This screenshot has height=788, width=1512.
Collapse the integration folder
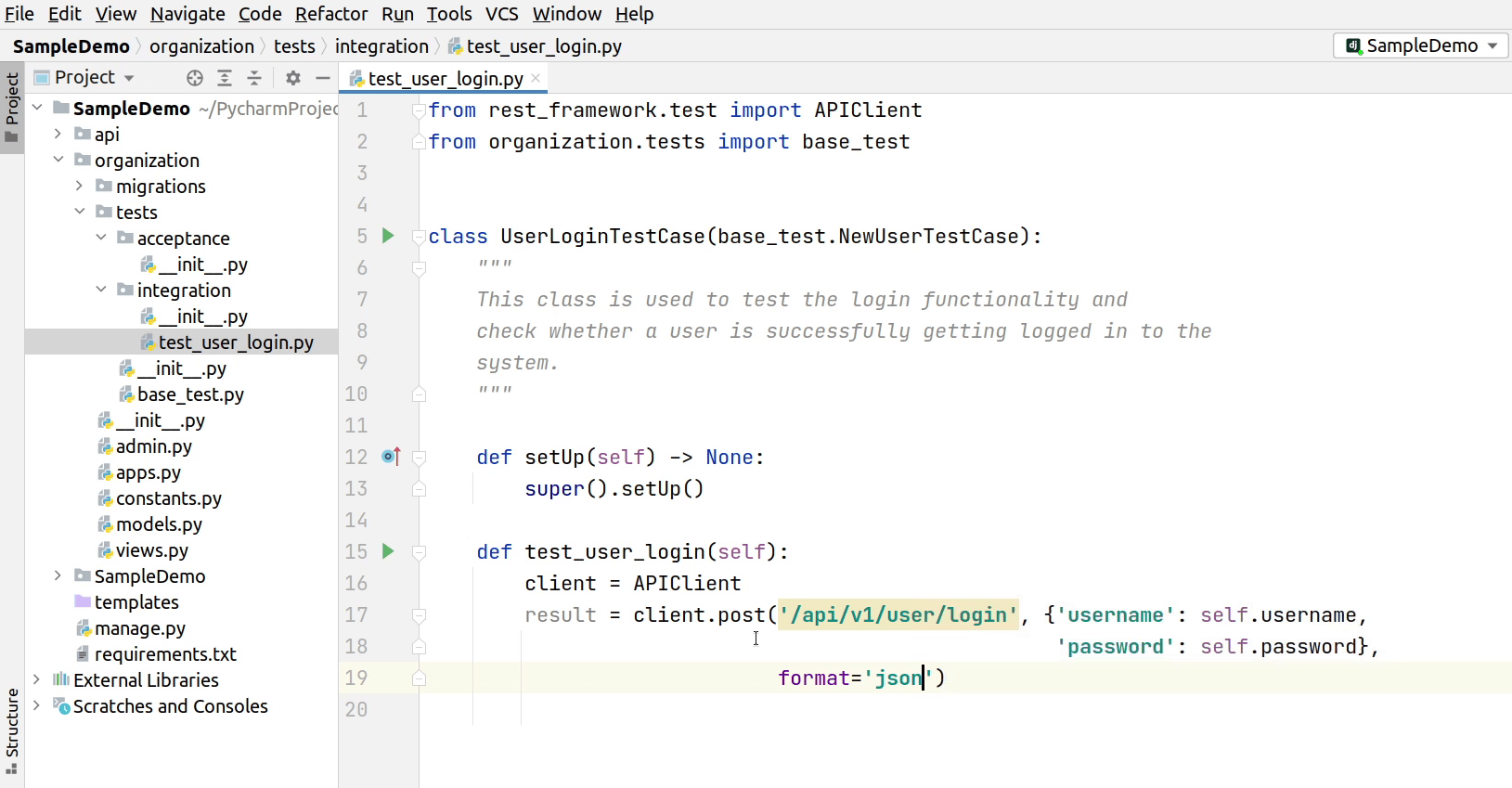(x=100, y=291)
